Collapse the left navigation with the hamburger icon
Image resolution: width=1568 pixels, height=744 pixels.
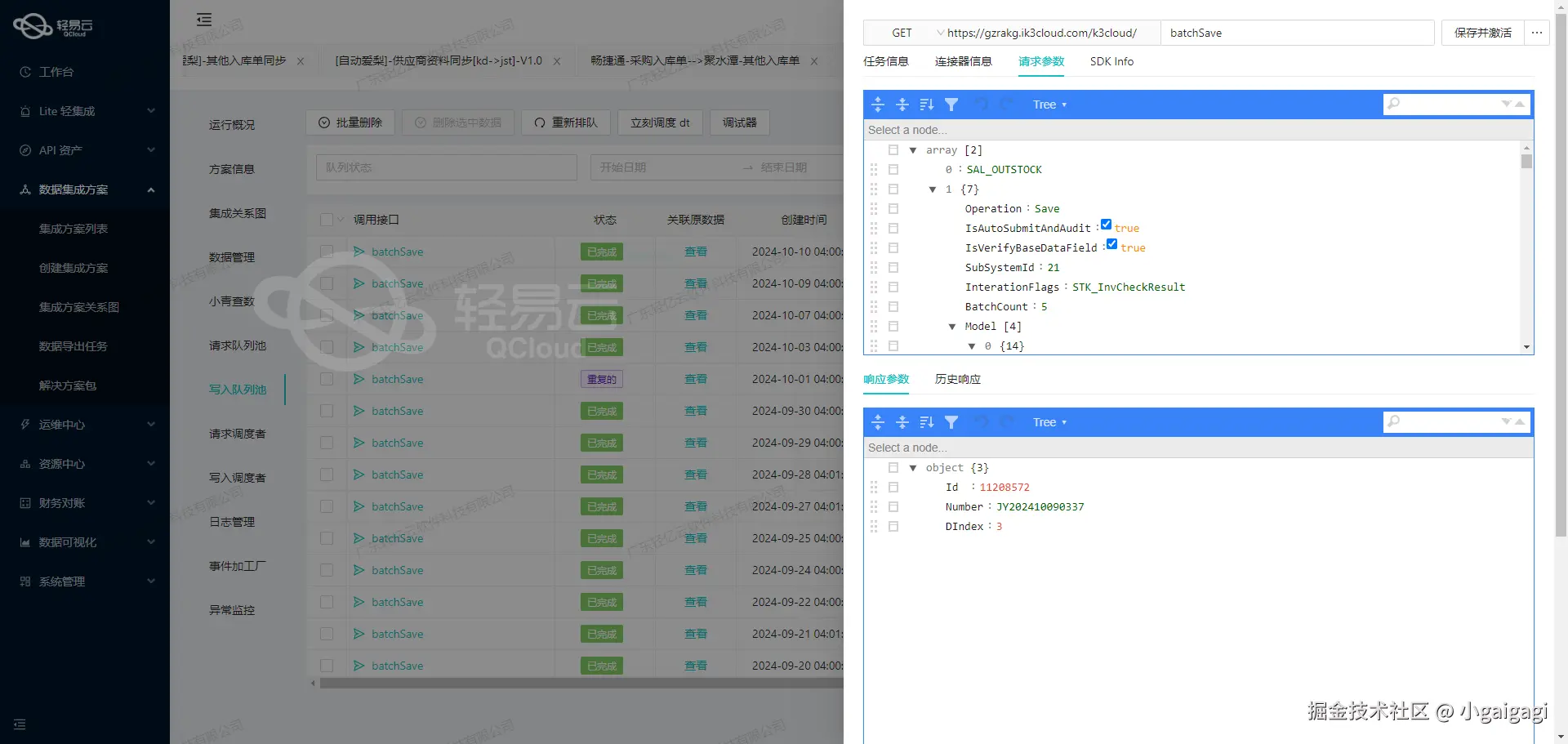pyautogui.click(x=203, y=20)
